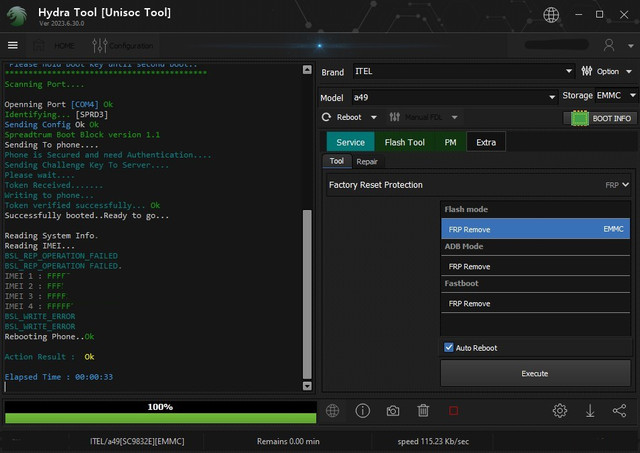Open the user account icon
This screenshot has width=640, height=453.
(609, 45)
